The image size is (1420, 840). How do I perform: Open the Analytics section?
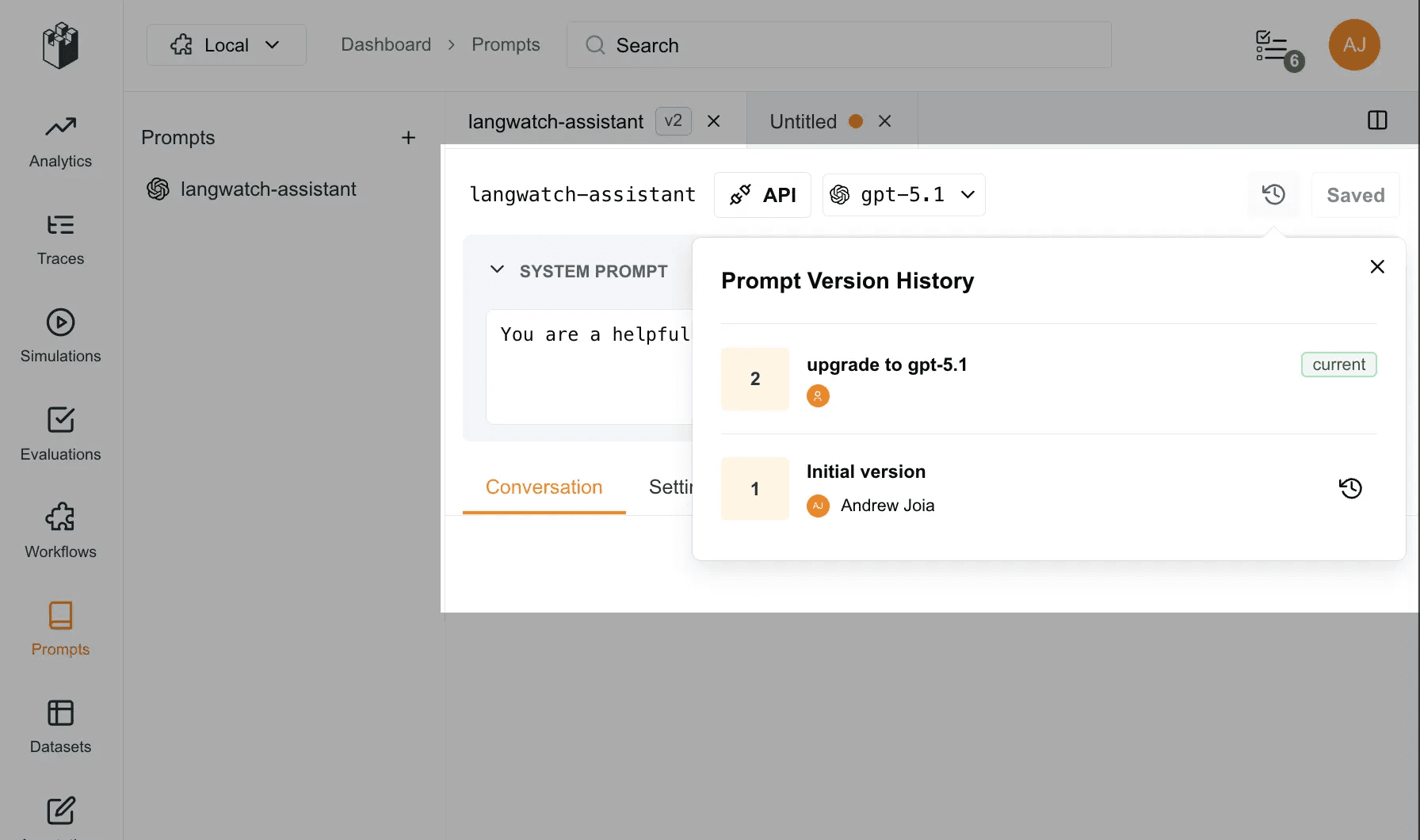tap(60, 143)
